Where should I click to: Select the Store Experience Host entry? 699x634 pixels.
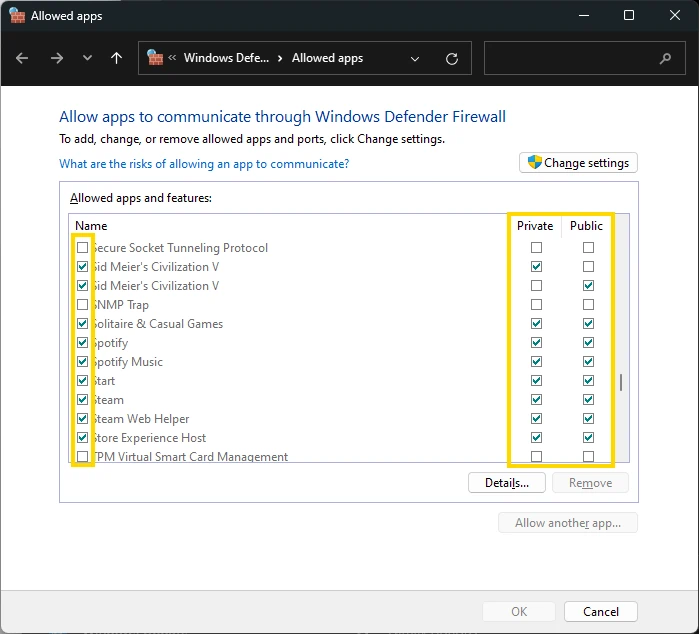(x=150, y=438)
